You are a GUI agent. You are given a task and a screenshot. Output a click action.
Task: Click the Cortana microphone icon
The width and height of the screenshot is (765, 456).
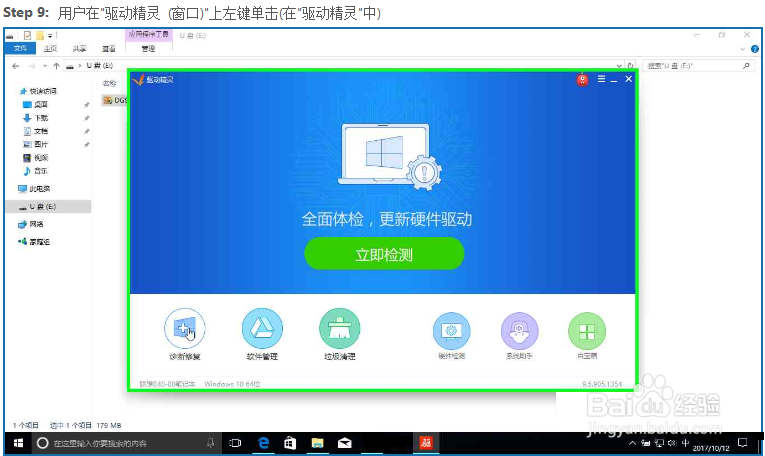click(210, 443)
